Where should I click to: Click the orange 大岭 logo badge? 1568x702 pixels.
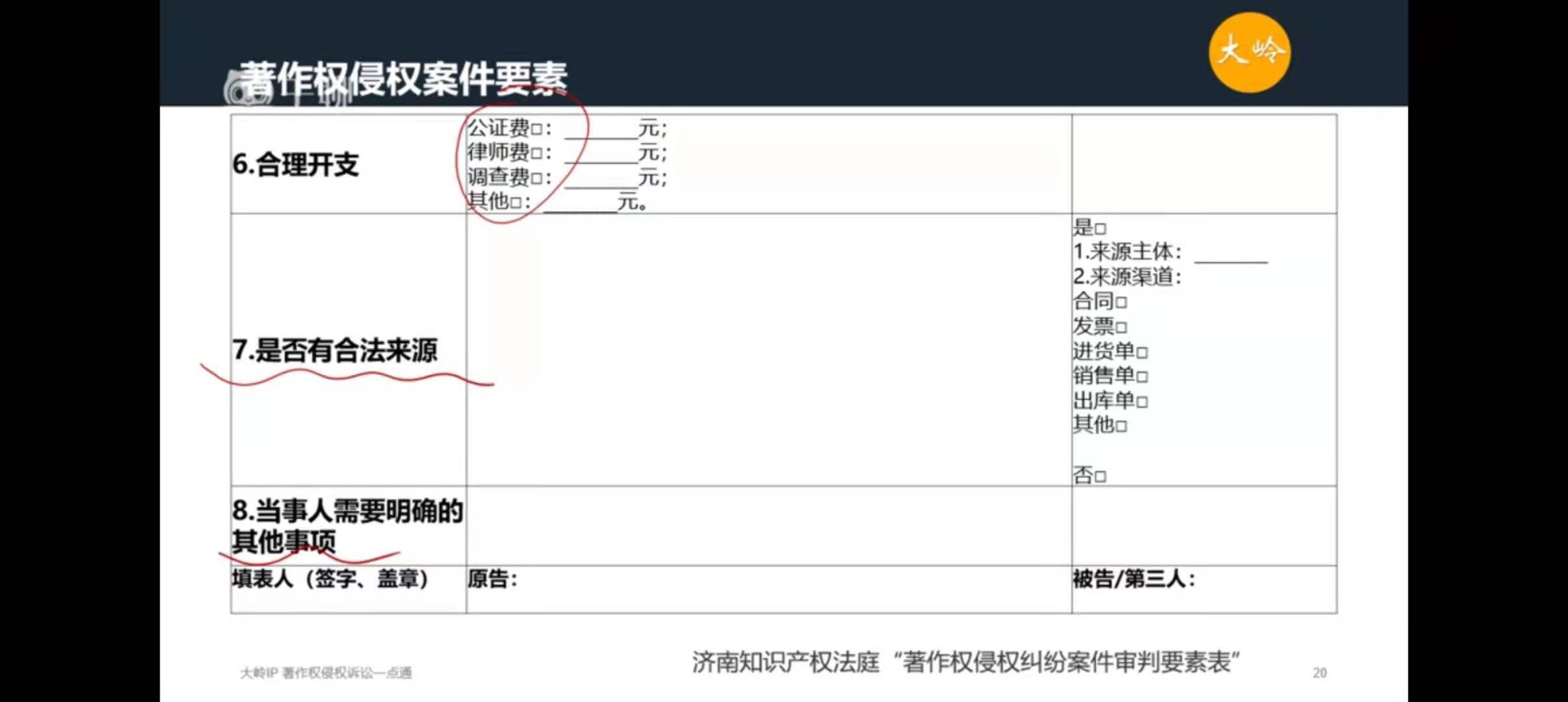tap(1249, 52)
